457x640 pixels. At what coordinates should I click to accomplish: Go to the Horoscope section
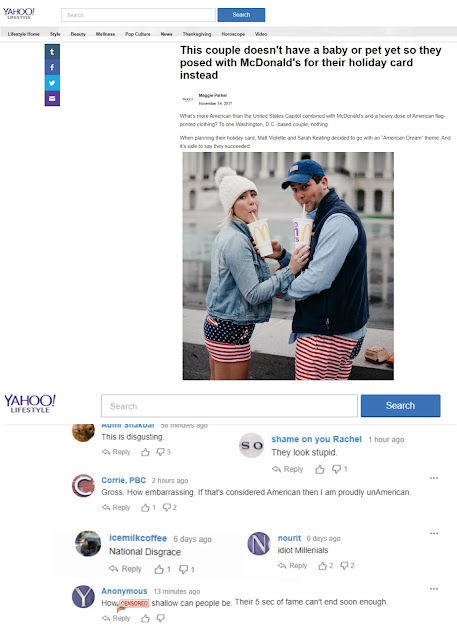[233, 34]
